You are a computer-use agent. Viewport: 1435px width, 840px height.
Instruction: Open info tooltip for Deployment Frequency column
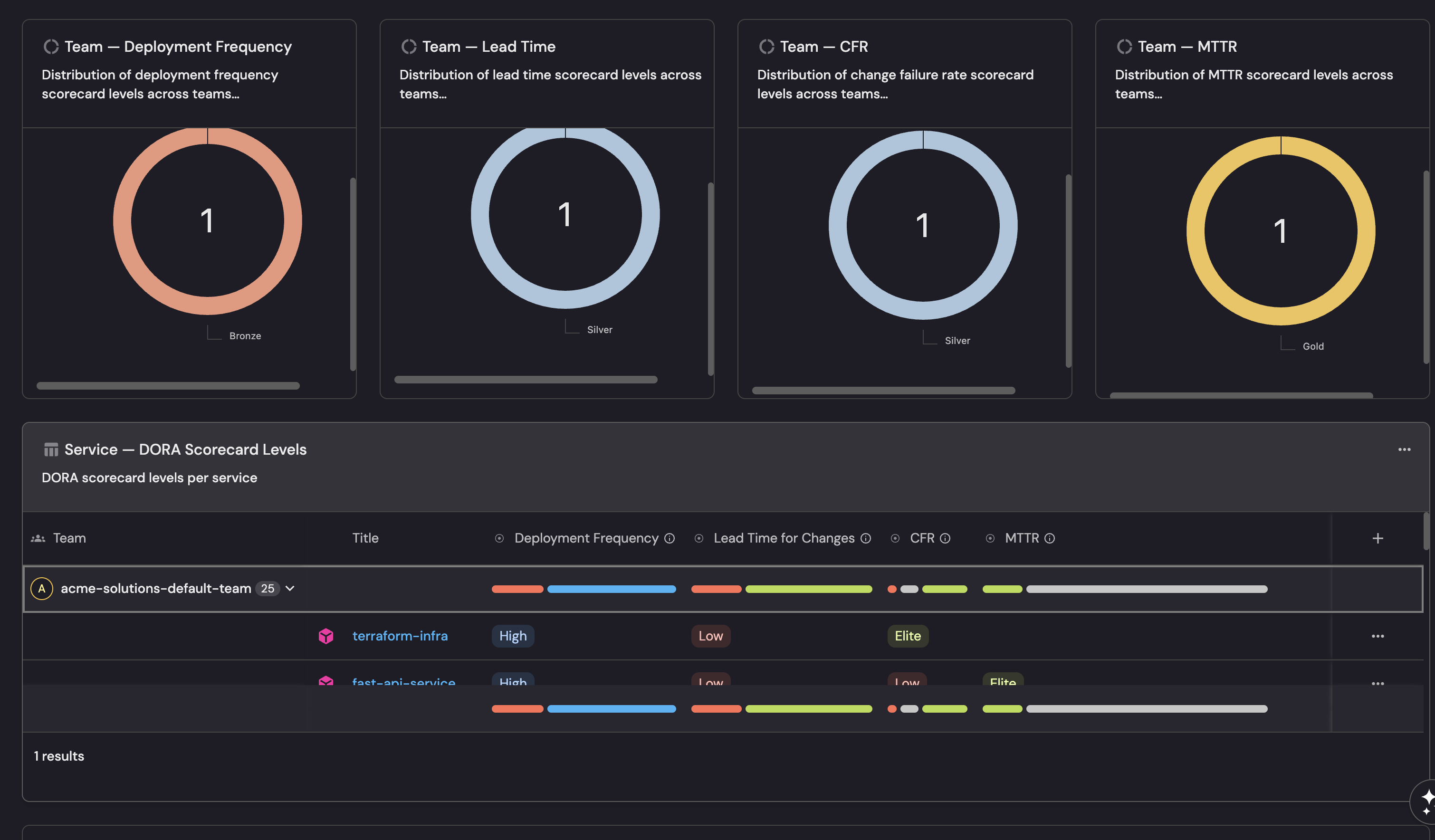pyautogui.click(x=670, y=538)
